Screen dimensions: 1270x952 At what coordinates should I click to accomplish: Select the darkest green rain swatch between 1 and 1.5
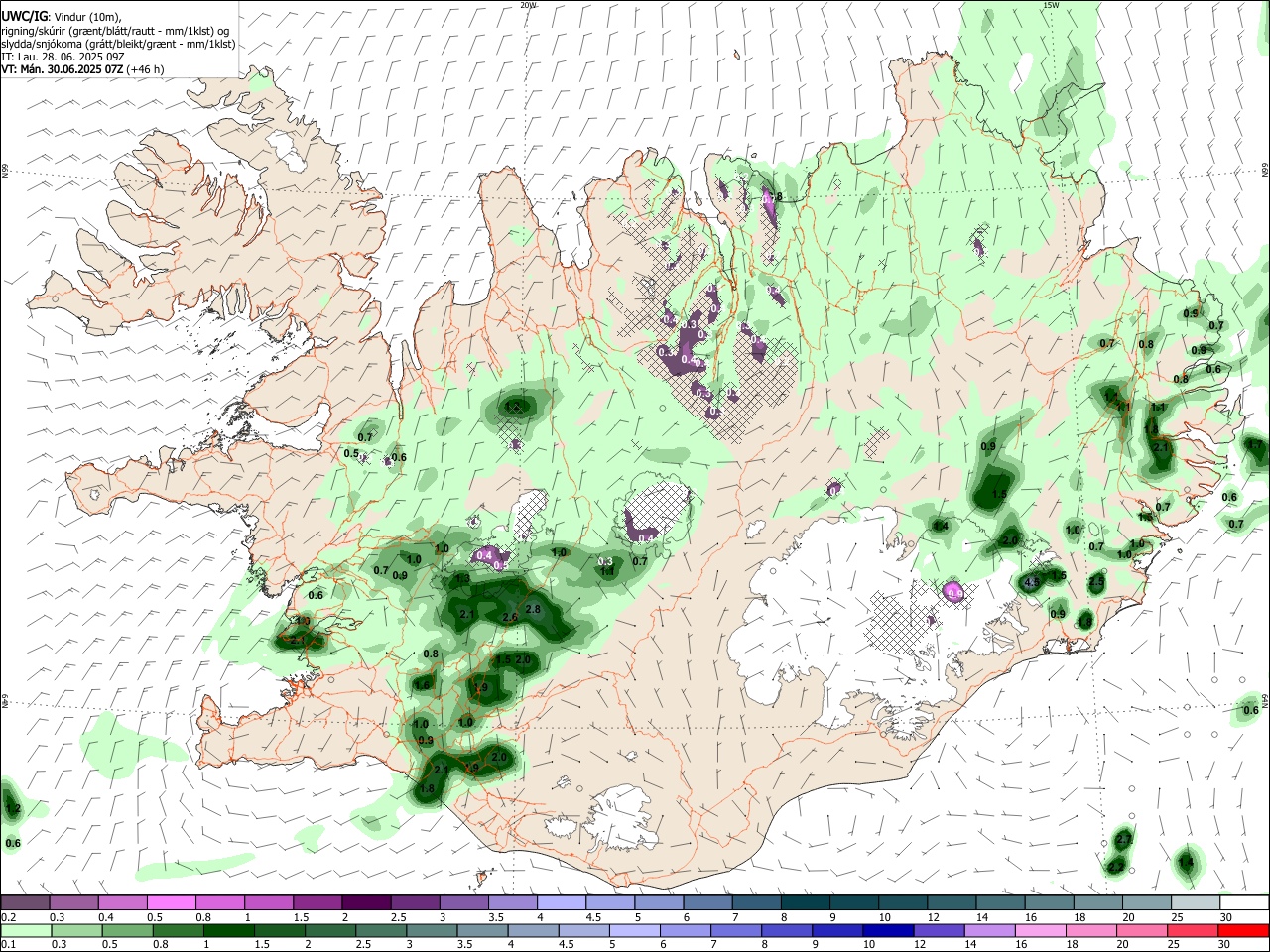(228, 930)
